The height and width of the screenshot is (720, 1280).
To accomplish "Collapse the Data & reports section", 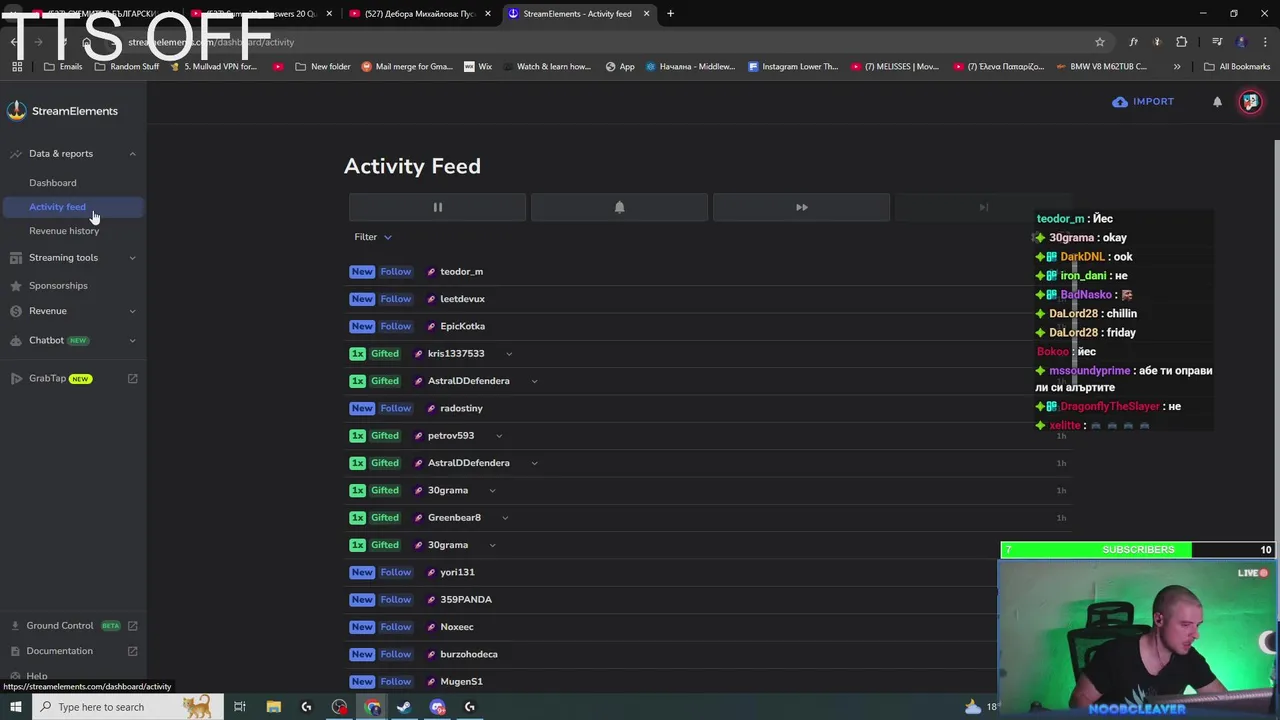I will (132, 154).
